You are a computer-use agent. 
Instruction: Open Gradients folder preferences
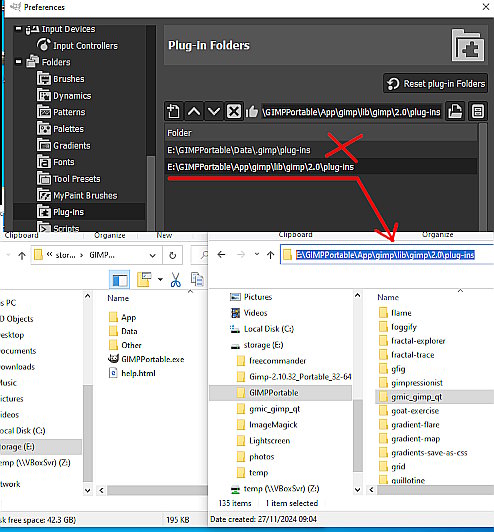tap(64, 145)
